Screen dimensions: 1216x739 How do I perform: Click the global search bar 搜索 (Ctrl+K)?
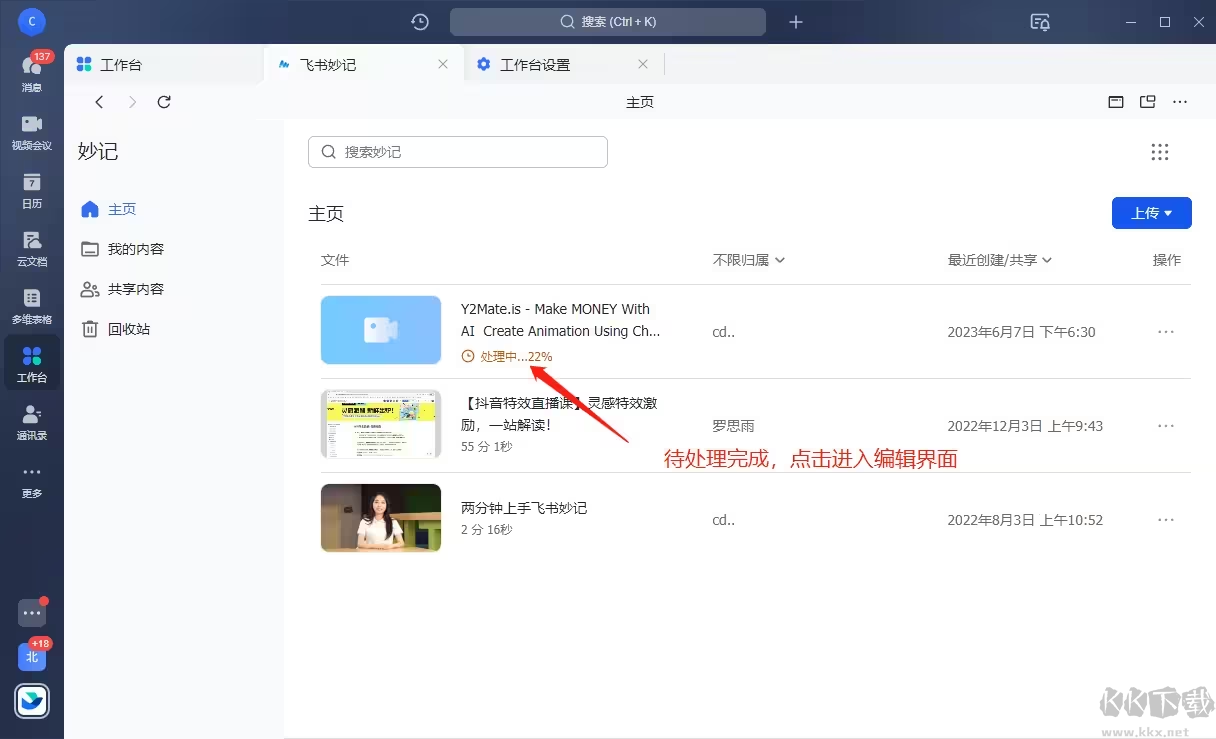608,22
